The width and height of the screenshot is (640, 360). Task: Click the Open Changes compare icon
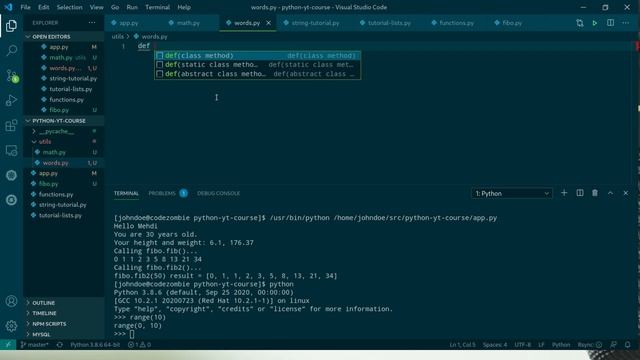pos(580,23)
